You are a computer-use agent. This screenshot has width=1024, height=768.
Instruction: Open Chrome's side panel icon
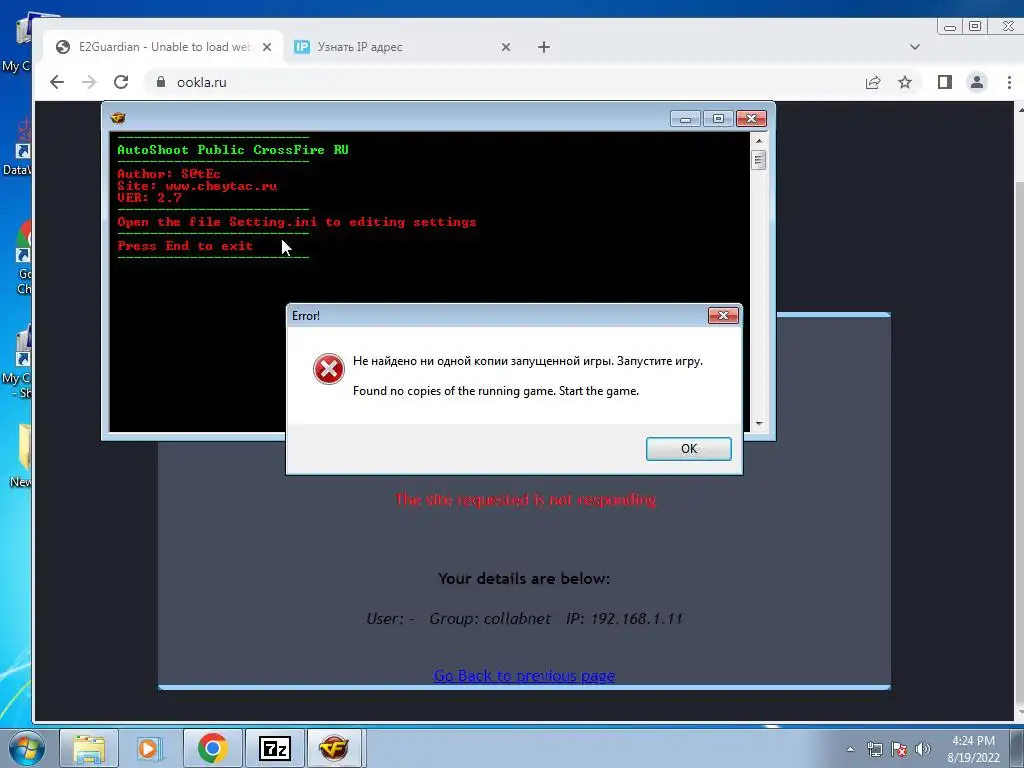point(944,82)
